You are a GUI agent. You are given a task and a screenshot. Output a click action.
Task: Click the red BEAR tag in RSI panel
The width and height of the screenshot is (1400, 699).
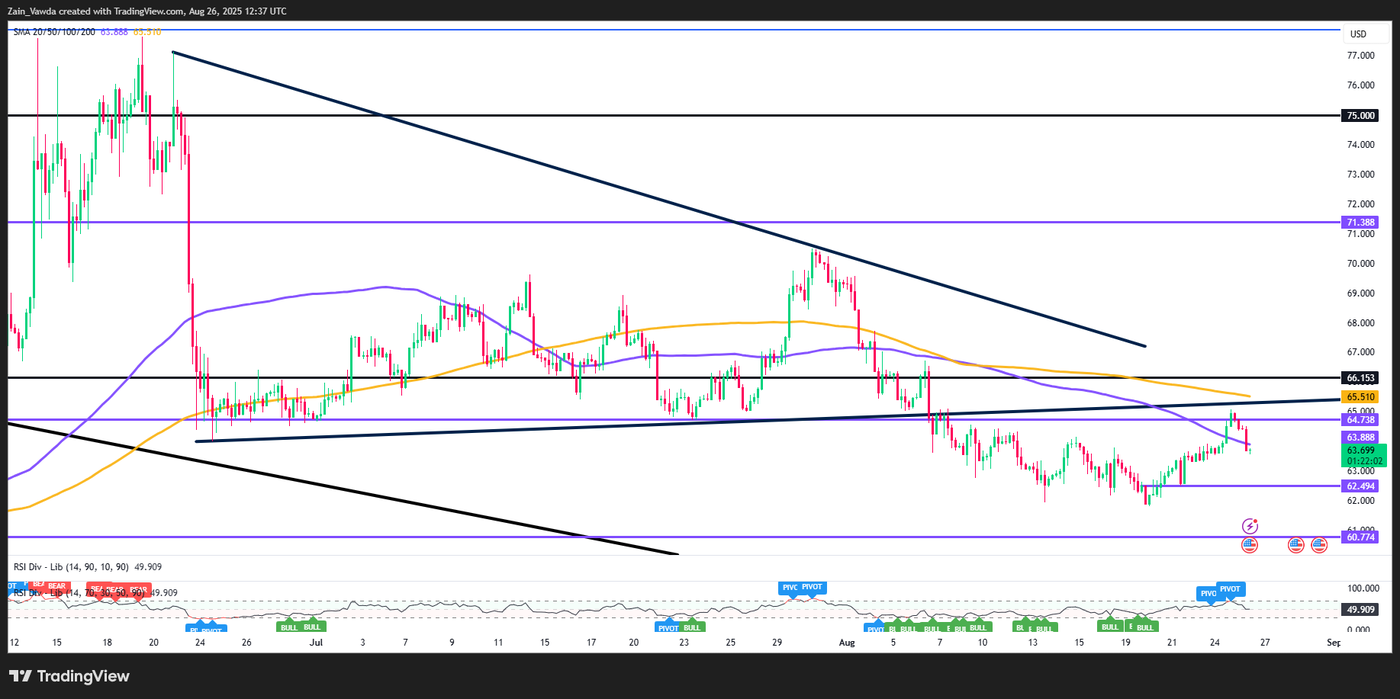pyautogui.click(x=56, y=585)
